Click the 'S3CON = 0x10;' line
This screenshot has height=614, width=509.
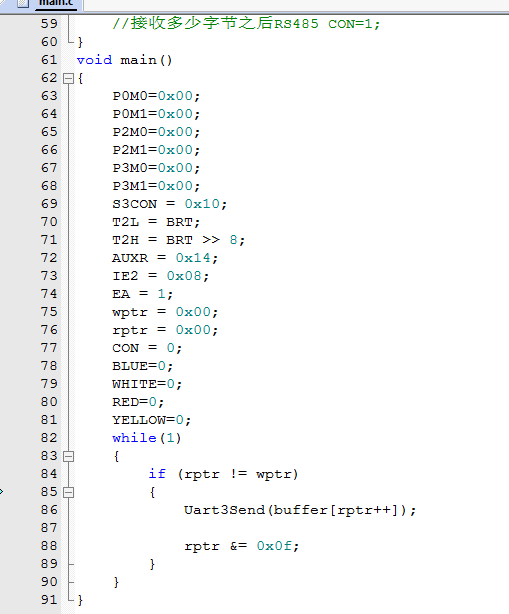point(170,204)
